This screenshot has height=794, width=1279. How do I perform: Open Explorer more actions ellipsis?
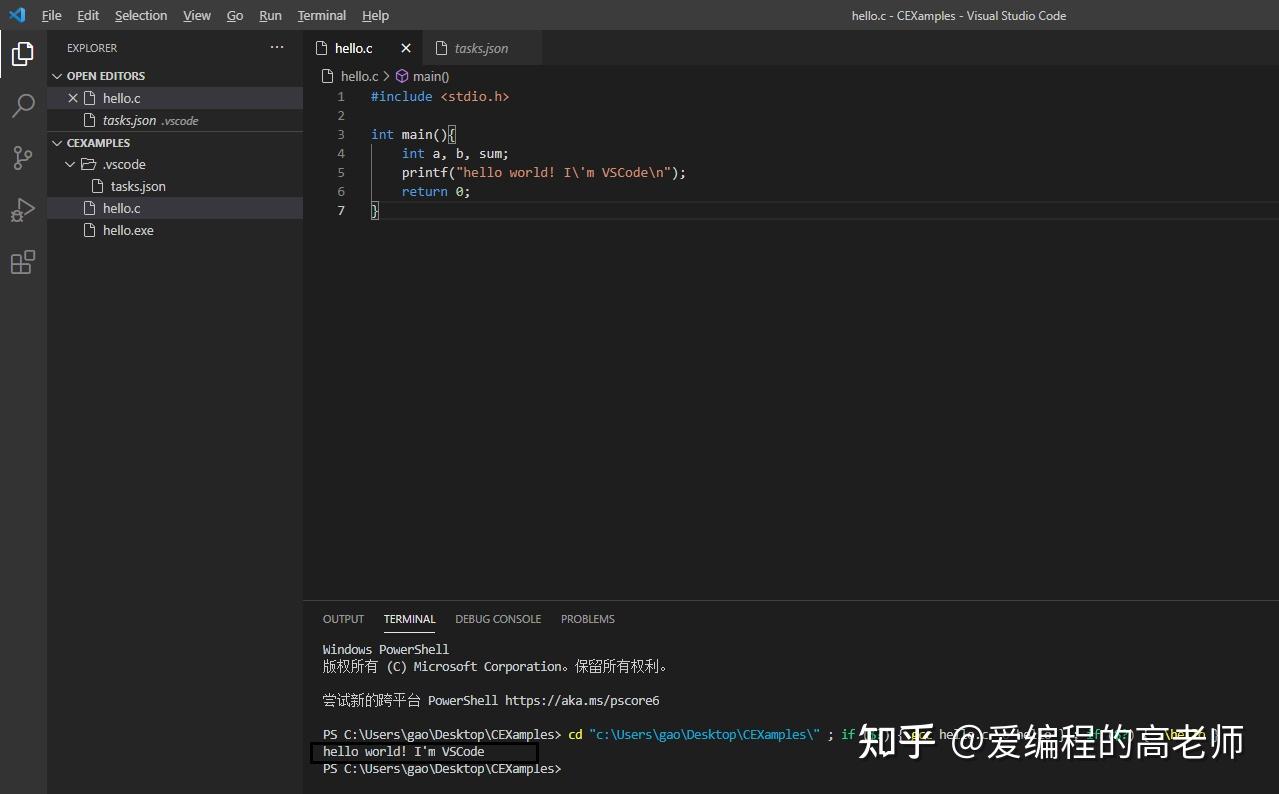277,47
